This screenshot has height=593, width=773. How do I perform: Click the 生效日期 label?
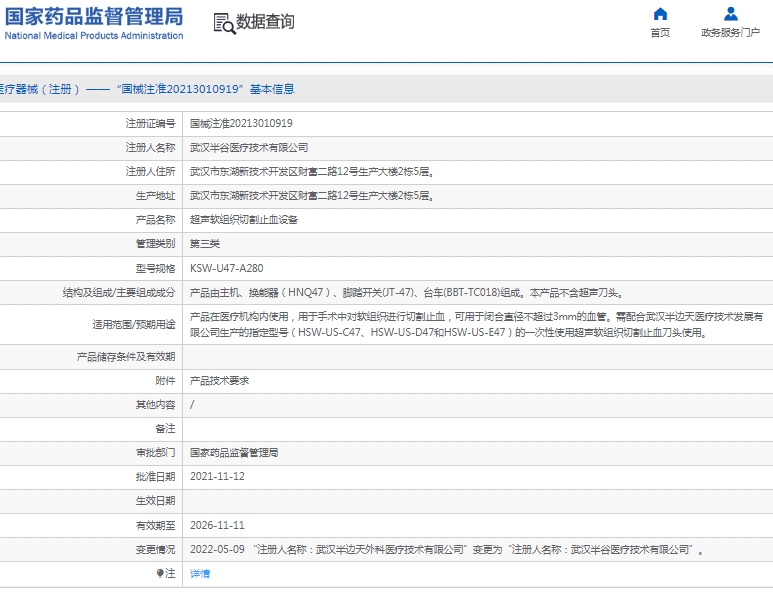pyautogui.click(x=155, y=501)
